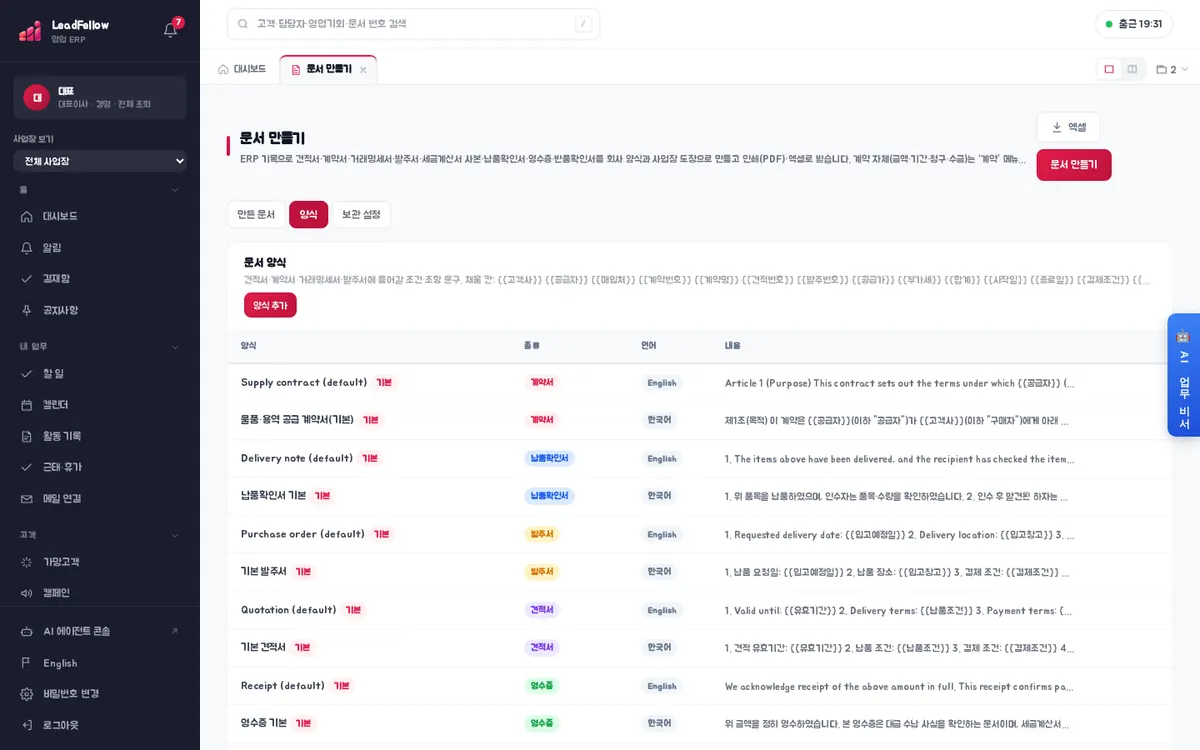The height and width of the screenshot is (750, 1200).
Task: Open 가망고객 in the sidebar
Action: click(x=100, y=562)
